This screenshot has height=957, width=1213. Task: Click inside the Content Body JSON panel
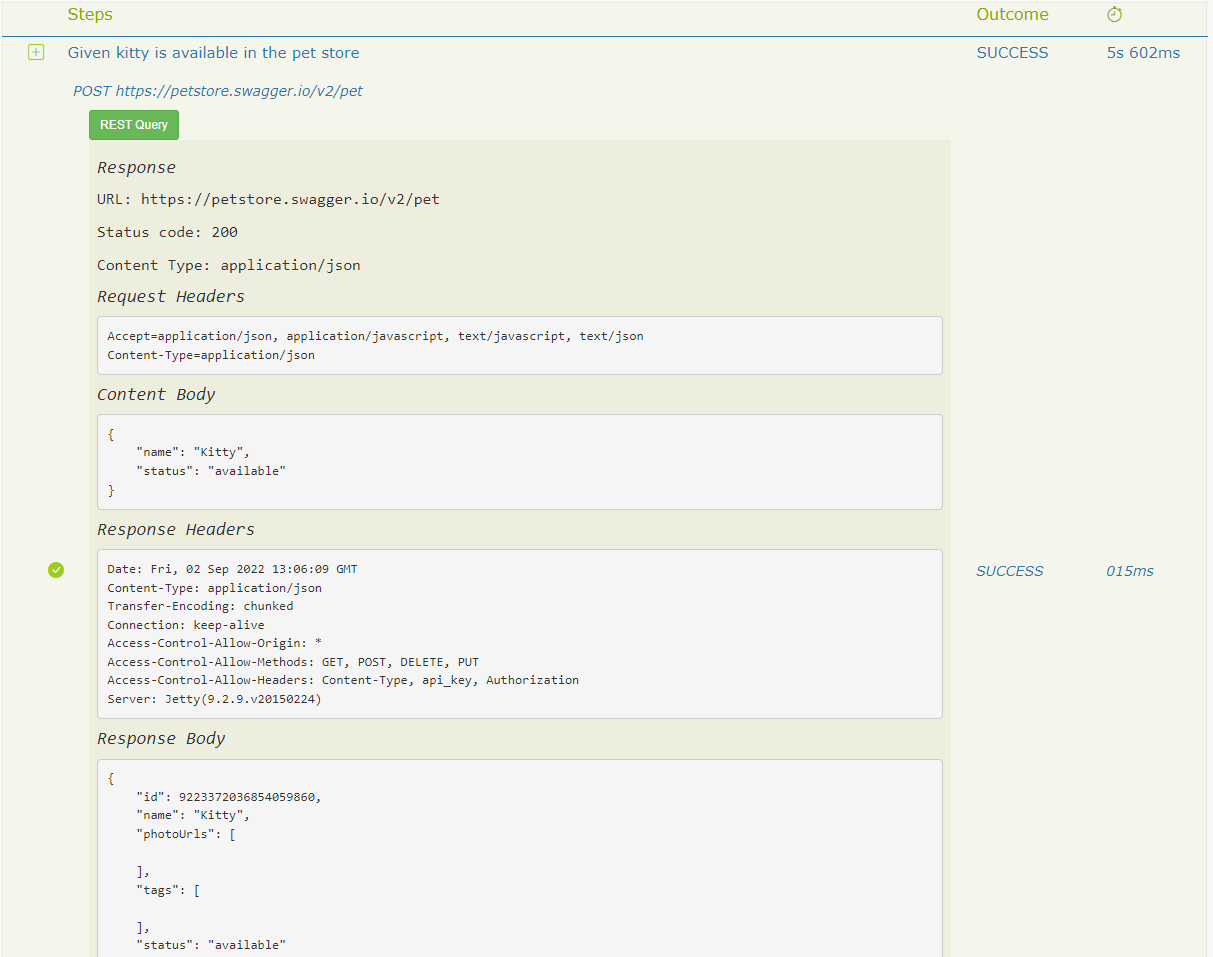point(520,461)
